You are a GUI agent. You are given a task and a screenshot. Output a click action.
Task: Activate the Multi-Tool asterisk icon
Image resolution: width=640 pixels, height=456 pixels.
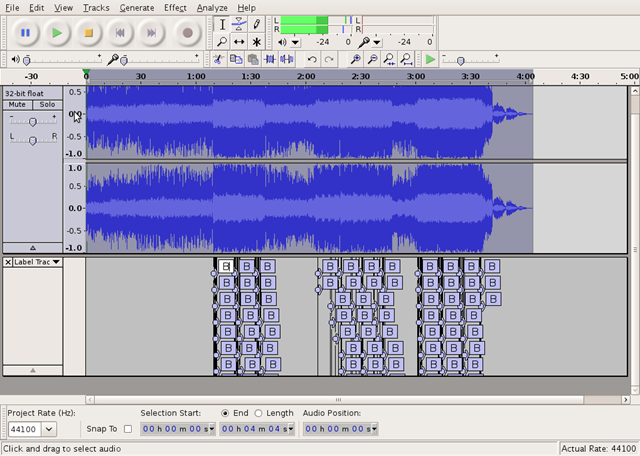[x=256, y=42]
